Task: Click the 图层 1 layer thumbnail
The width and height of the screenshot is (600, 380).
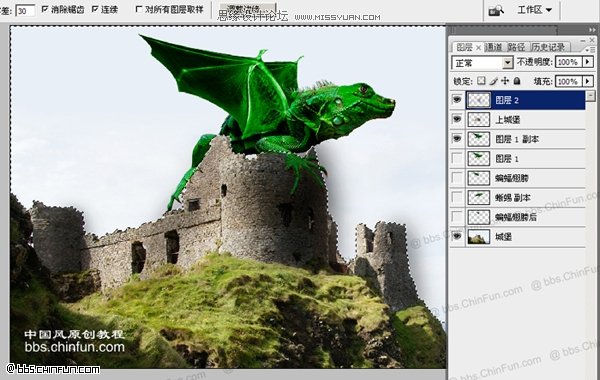Action: click(479, 159)
